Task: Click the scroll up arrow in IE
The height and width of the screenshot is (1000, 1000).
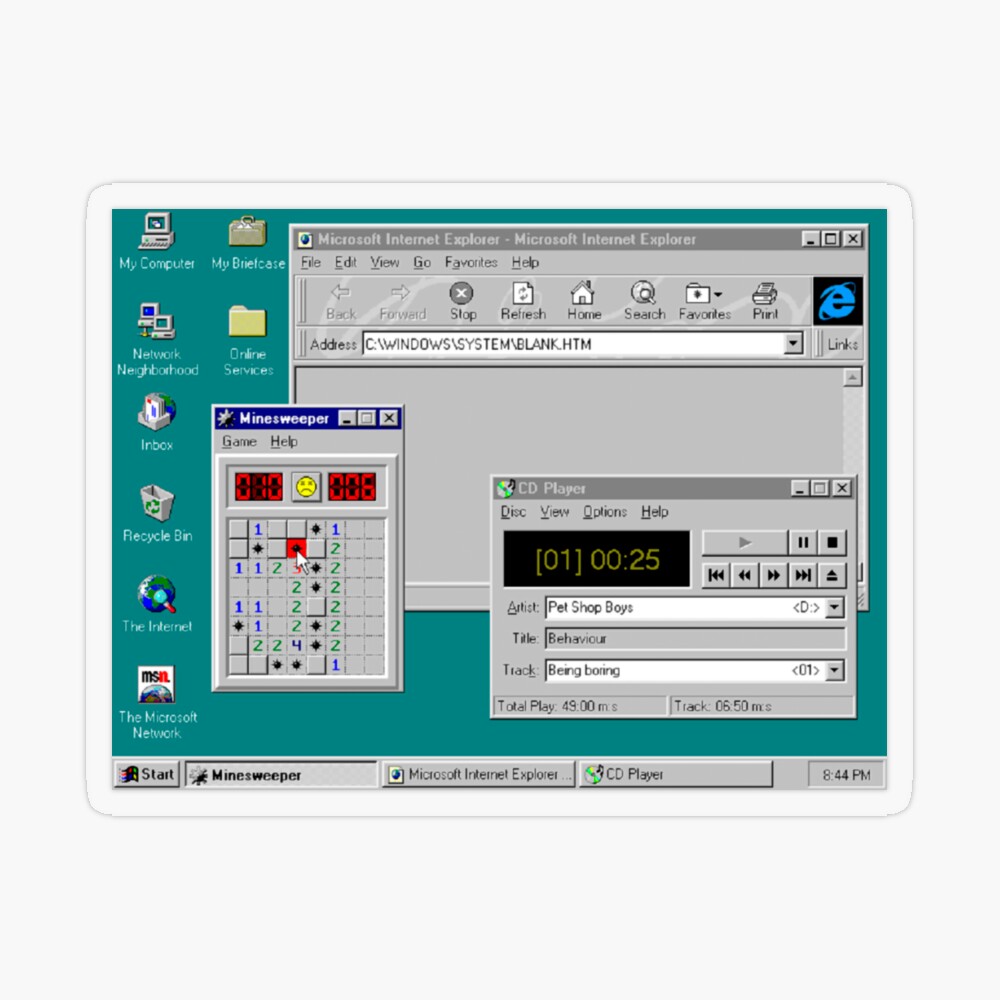Action: (852, 378)
